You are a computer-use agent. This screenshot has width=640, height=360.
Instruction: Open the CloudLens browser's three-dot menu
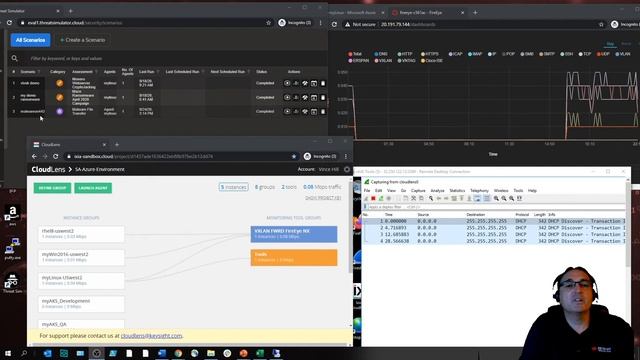(346, 156)
